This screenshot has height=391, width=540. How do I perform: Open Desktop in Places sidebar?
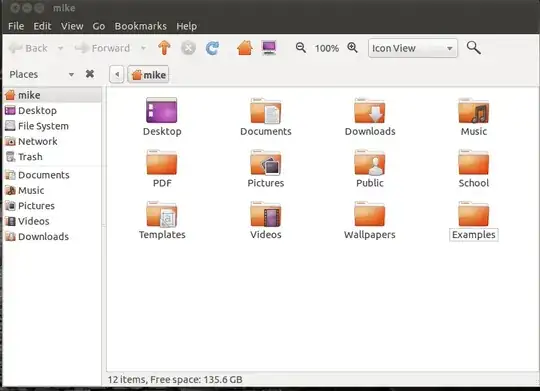52,110
